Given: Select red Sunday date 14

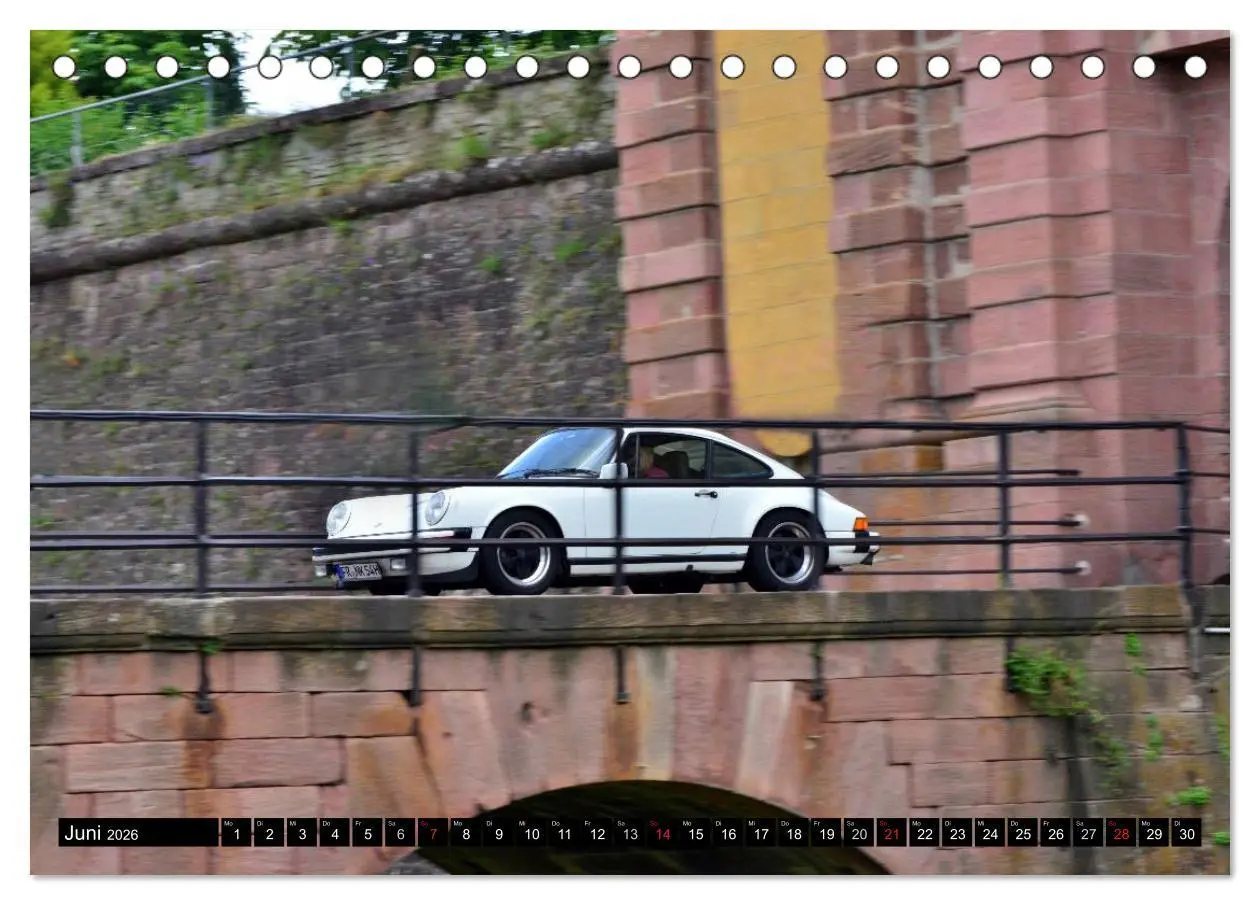Looking at the screenshot, I should (662, 833).
